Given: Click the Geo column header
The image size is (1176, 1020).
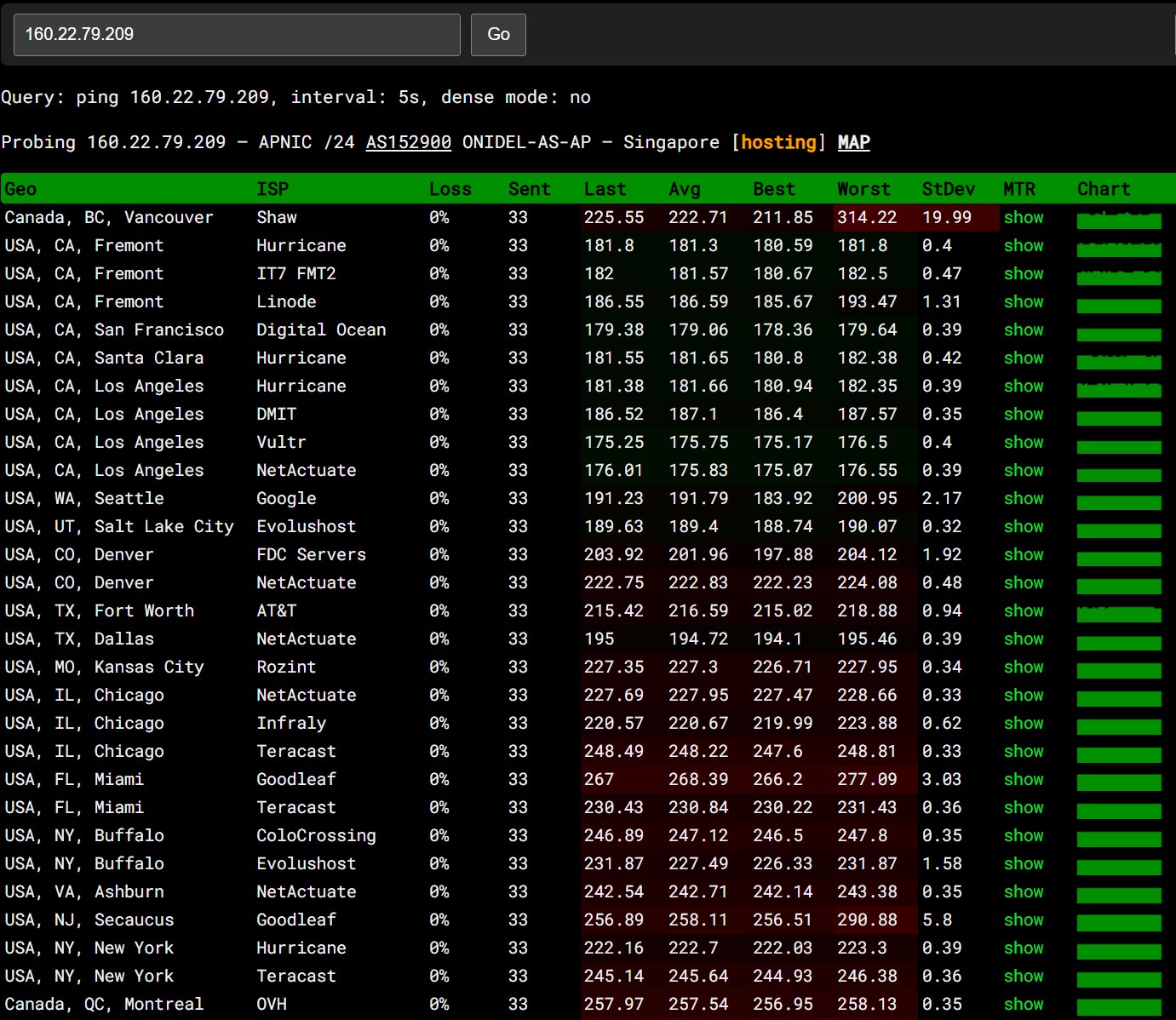Looking at the screenshot, I should click(x=20, y=189).
